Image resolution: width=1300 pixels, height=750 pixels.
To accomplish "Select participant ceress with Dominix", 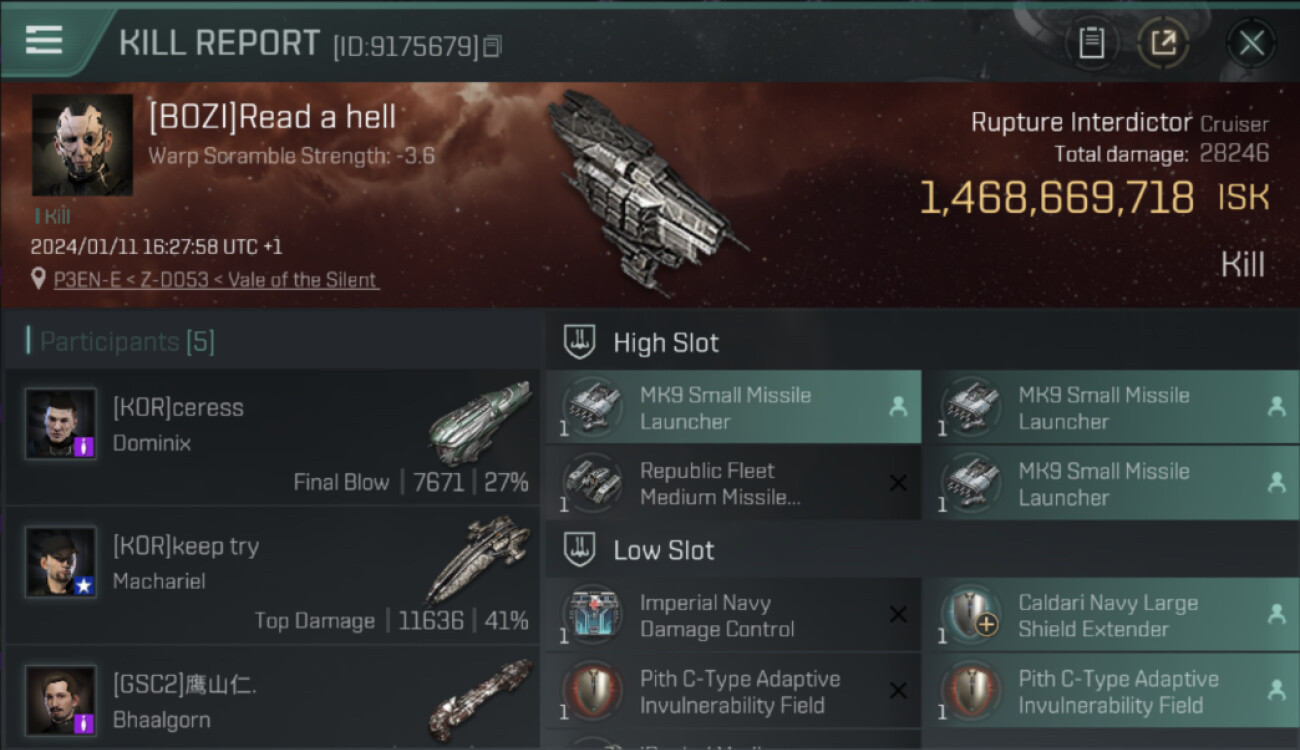I will pyautogui.click(x=272, y=437).
